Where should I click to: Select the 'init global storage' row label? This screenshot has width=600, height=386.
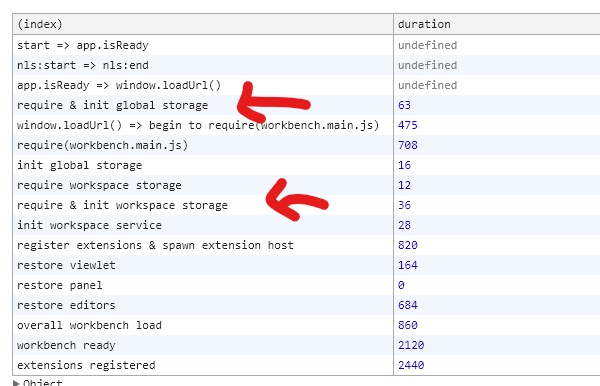(79, 165)
